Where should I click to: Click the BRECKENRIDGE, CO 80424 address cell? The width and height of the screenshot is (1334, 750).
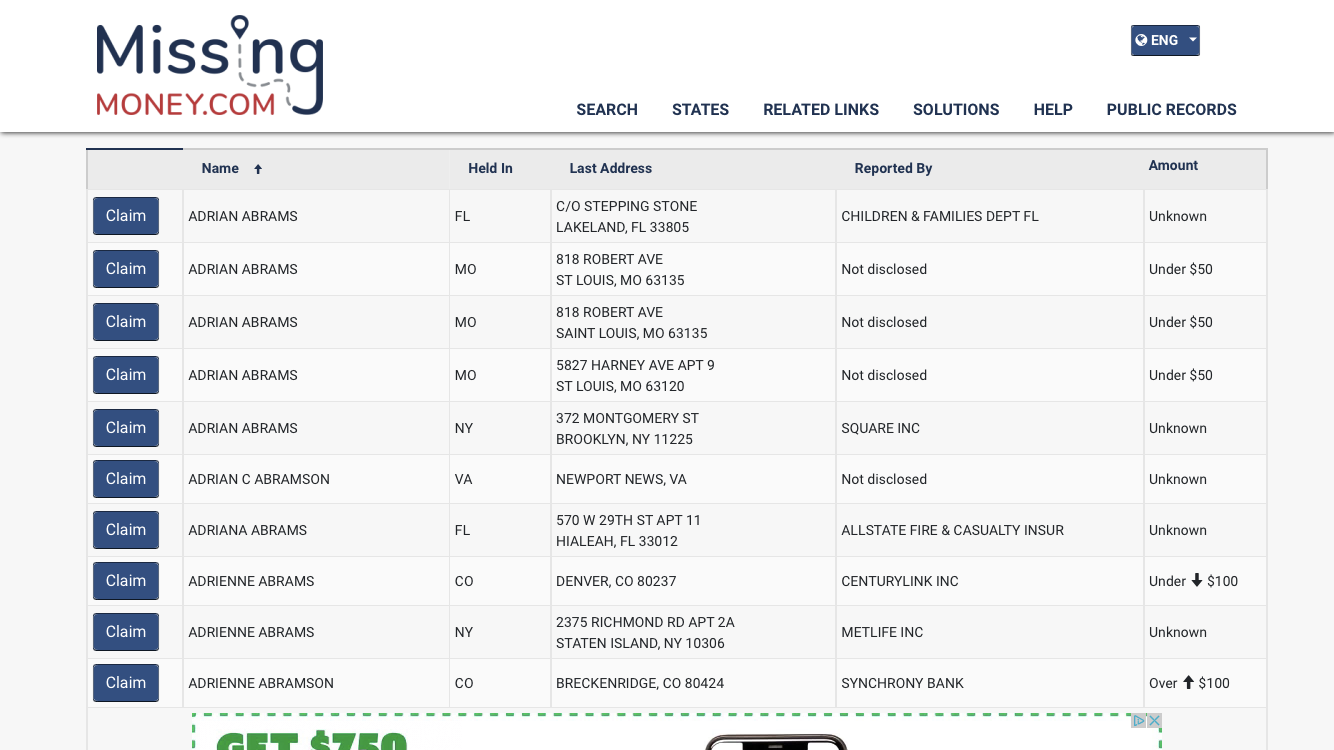click(693, 683)
